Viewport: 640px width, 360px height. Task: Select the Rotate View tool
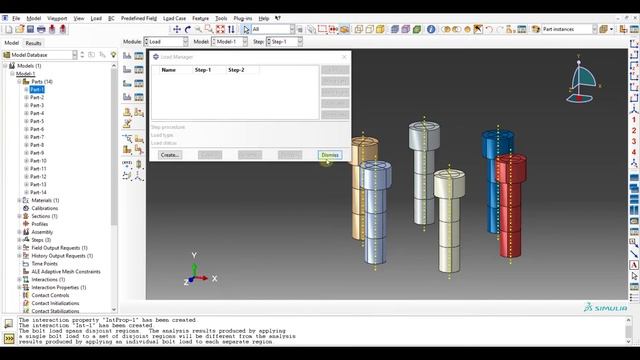coord(188,29)
